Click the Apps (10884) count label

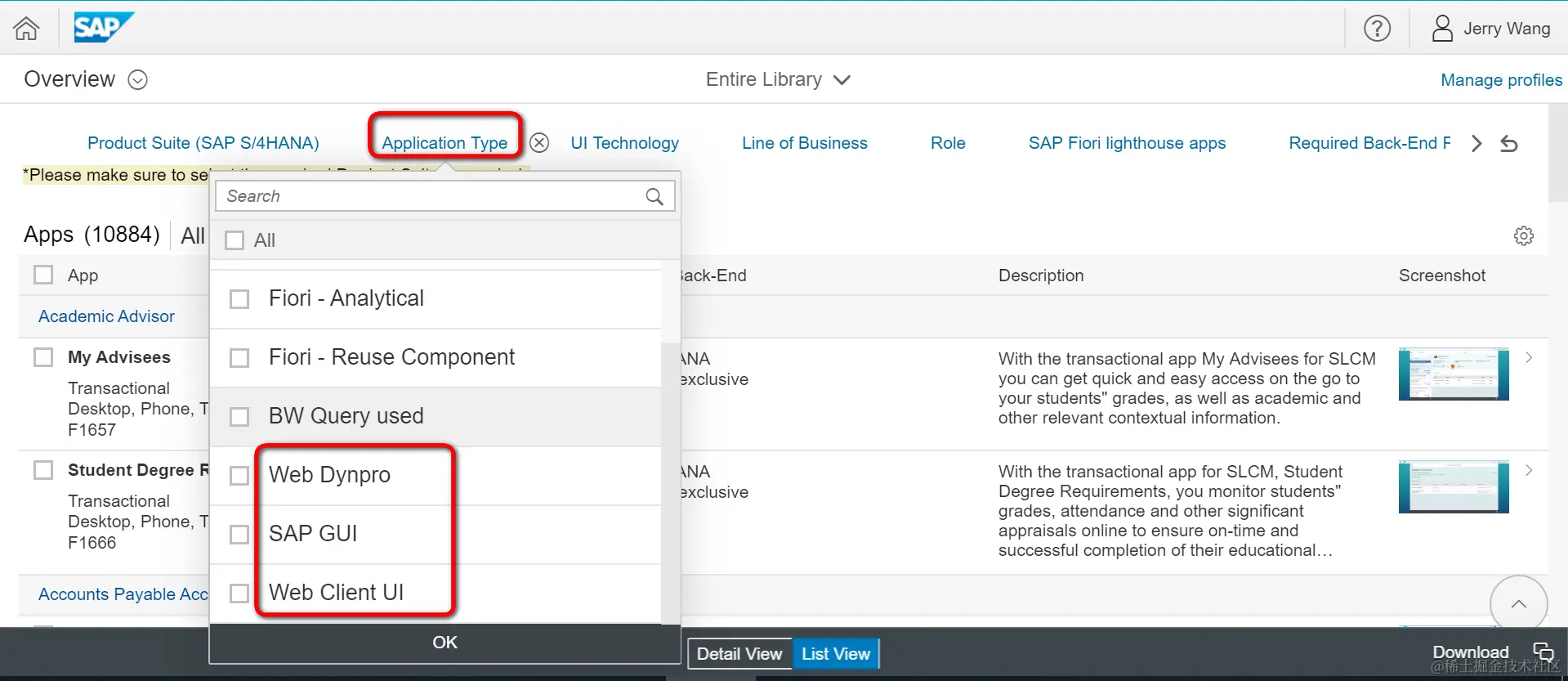pos(92,235)
